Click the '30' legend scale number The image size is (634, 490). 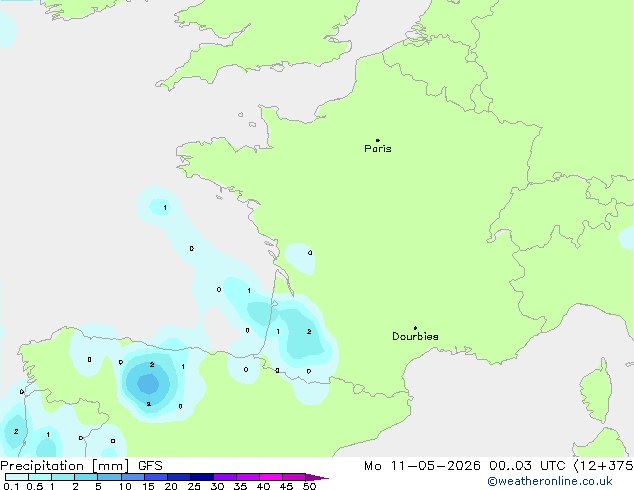[x=217, y=486]
